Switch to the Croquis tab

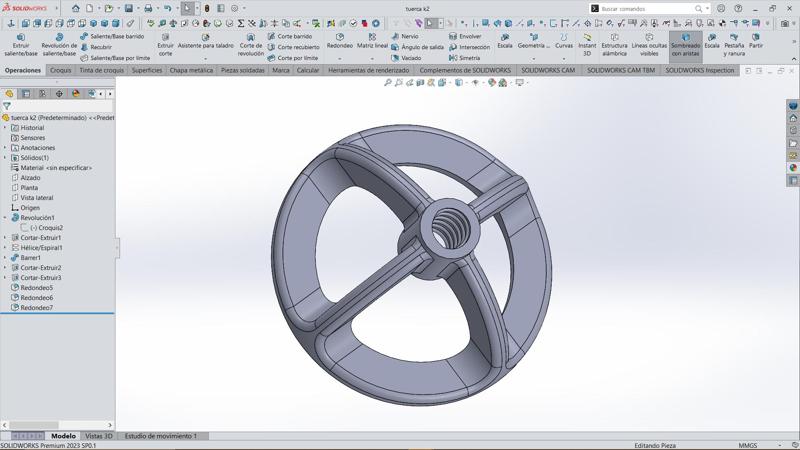click(x=60, y=71)
